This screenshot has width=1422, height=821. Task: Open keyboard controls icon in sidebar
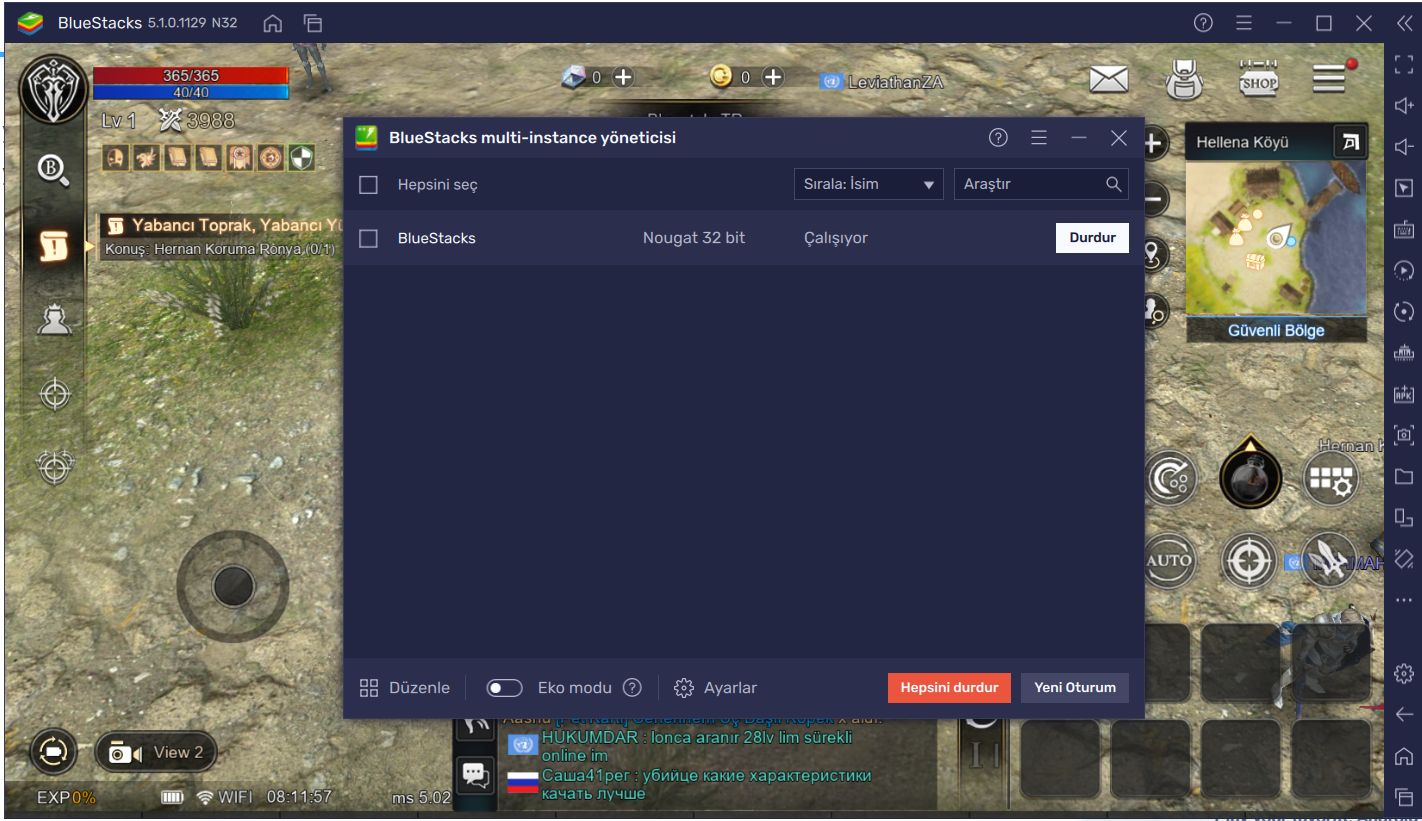click(1403, 229)
